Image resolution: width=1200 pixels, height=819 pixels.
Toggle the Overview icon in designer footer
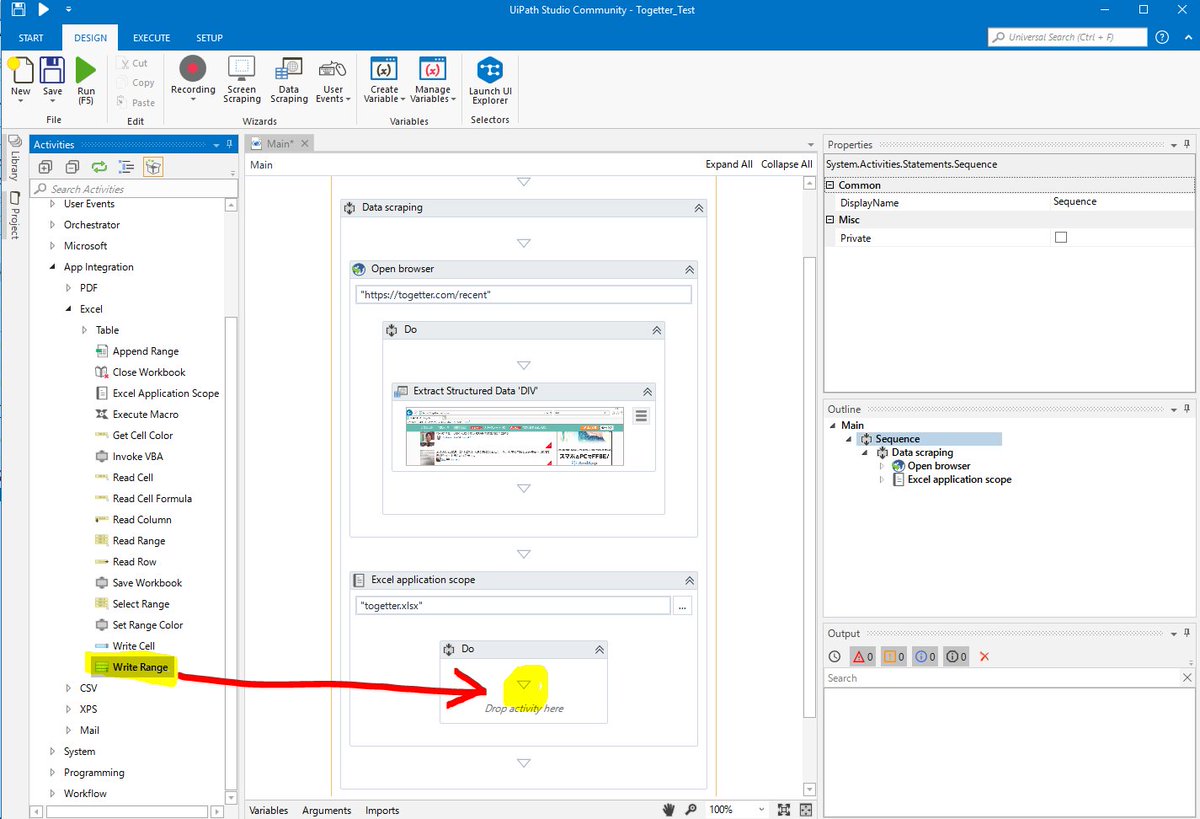806,809
